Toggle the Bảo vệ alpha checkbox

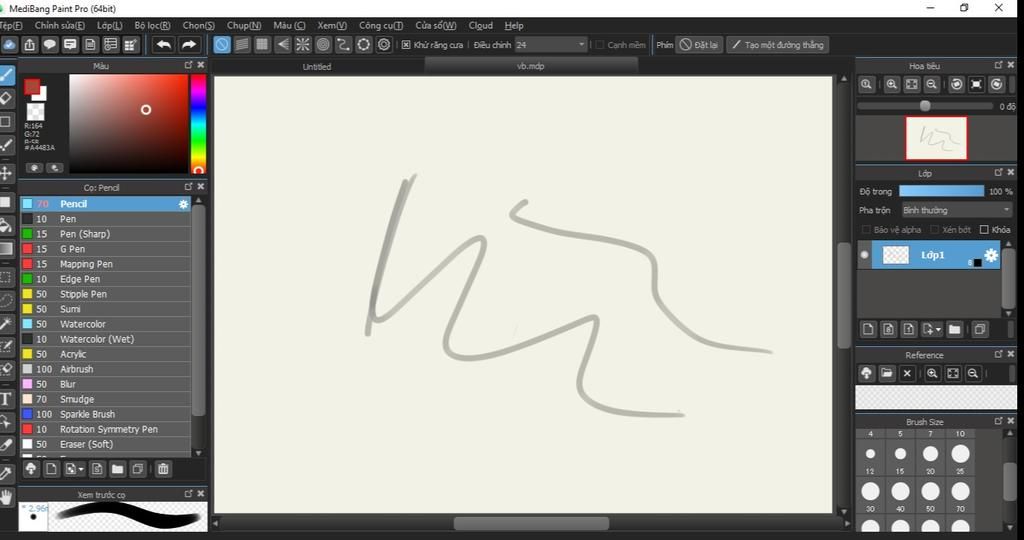pos(866,230)
